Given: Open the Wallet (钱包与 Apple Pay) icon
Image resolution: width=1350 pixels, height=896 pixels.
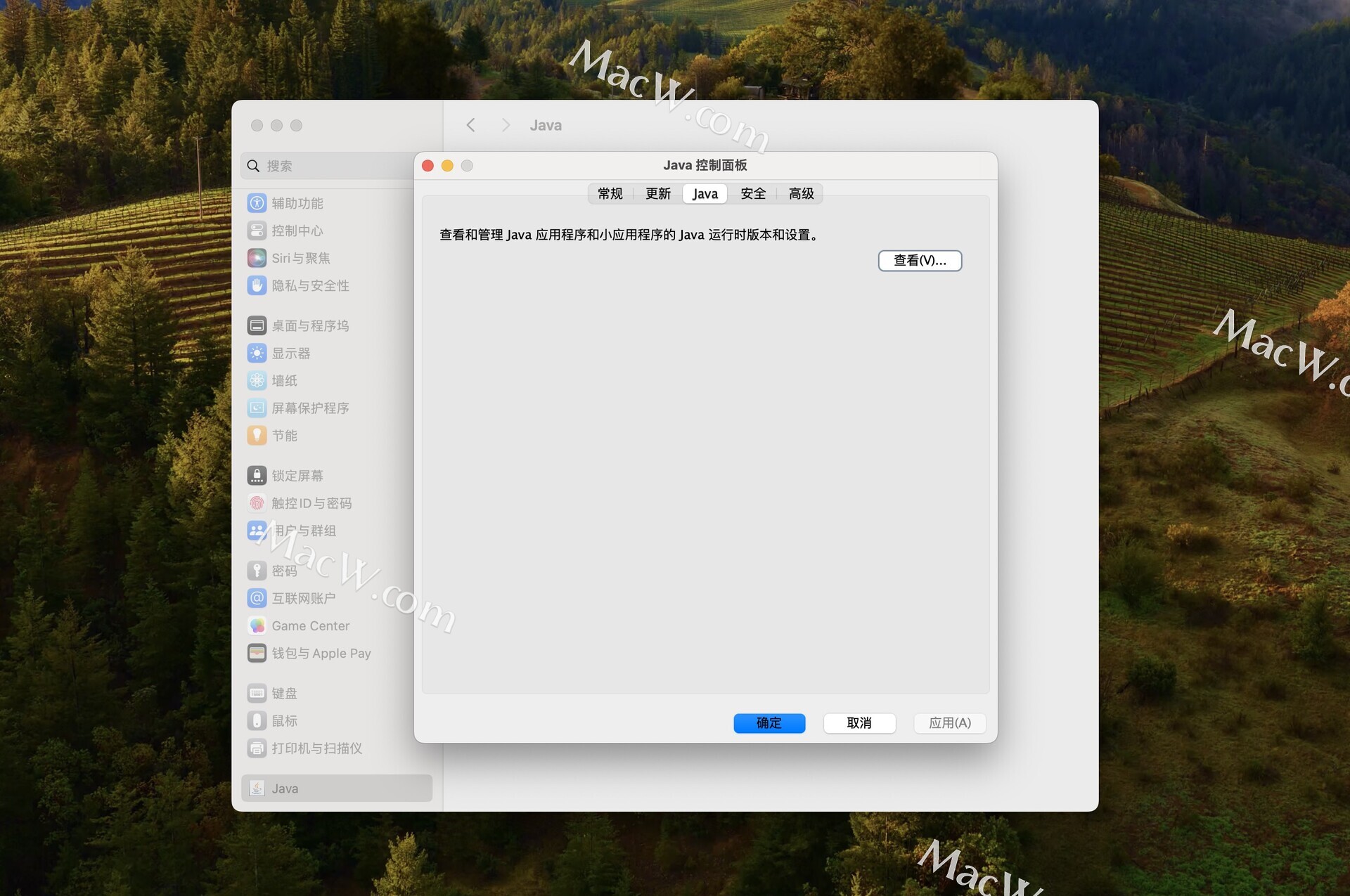Looking at the screenshot, I should click(257, 653).
